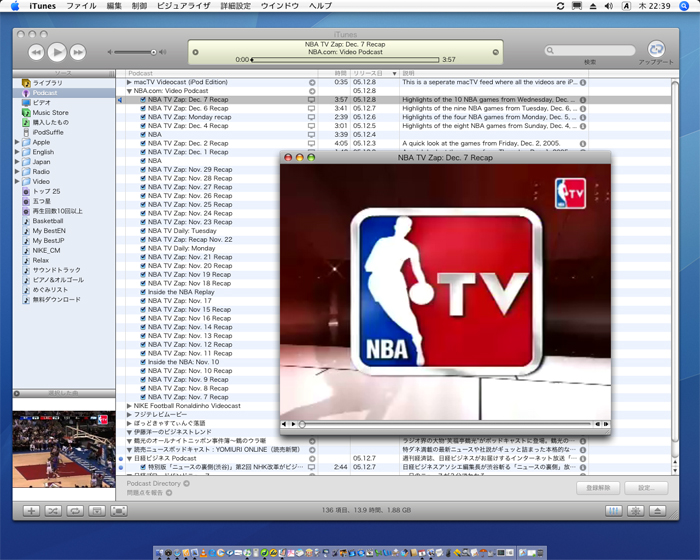Uncheck NBA TV Daily: Tuesday checkbox
Viewport: 700px width, 560px height.
pos(143,231)
